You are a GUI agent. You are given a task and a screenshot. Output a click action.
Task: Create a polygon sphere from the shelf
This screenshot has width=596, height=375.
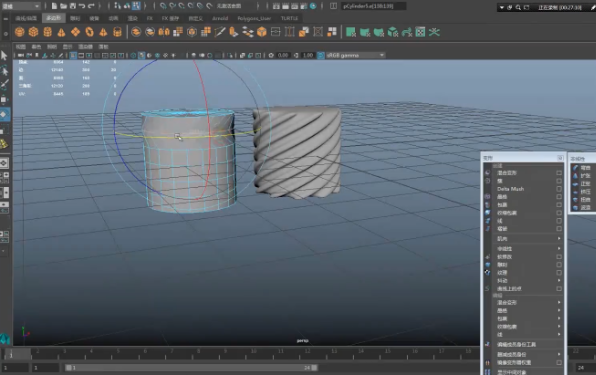tap(20, 32)
